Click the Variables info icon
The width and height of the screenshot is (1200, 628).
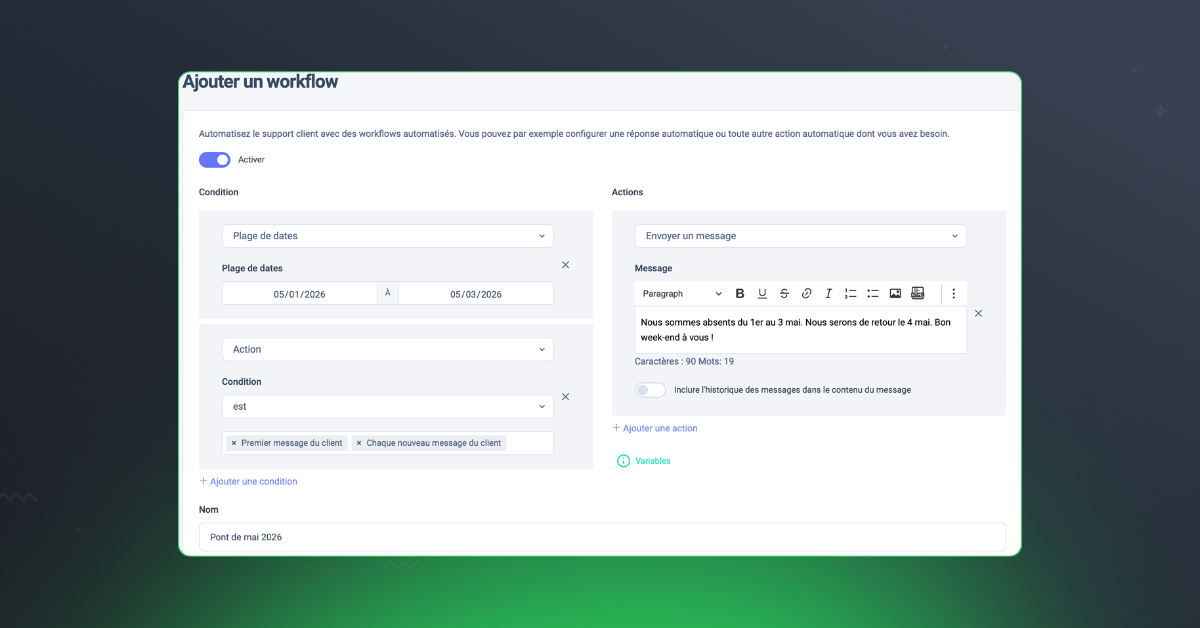624,461
